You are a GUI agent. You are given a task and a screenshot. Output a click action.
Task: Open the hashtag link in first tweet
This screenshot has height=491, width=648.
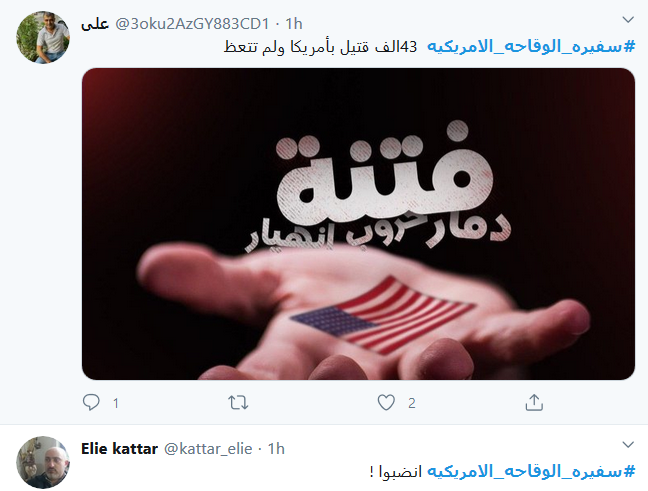tap(531, 46)
